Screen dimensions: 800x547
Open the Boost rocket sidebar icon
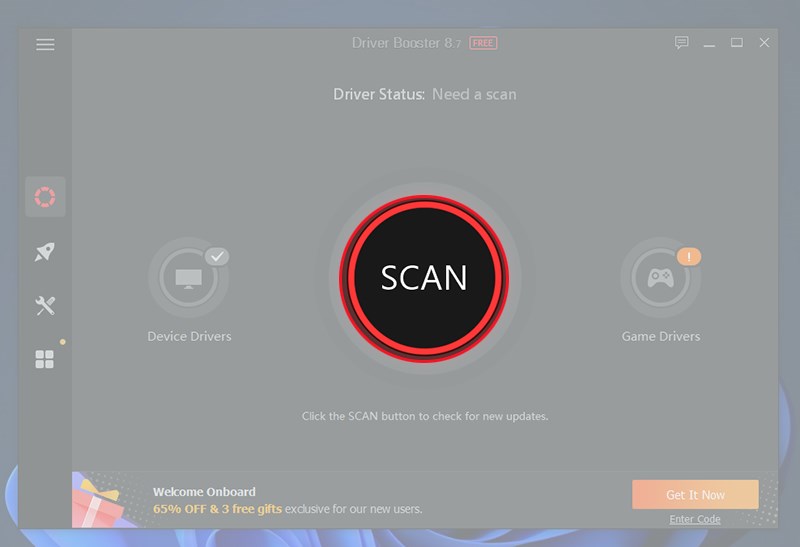pos(45,252)
